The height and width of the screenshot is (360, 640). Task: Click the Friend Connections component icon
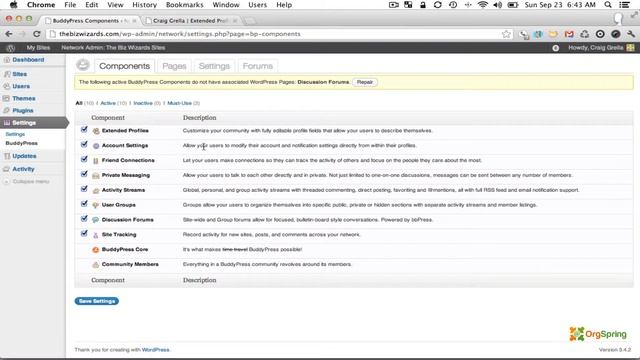[x=96, y=161]
